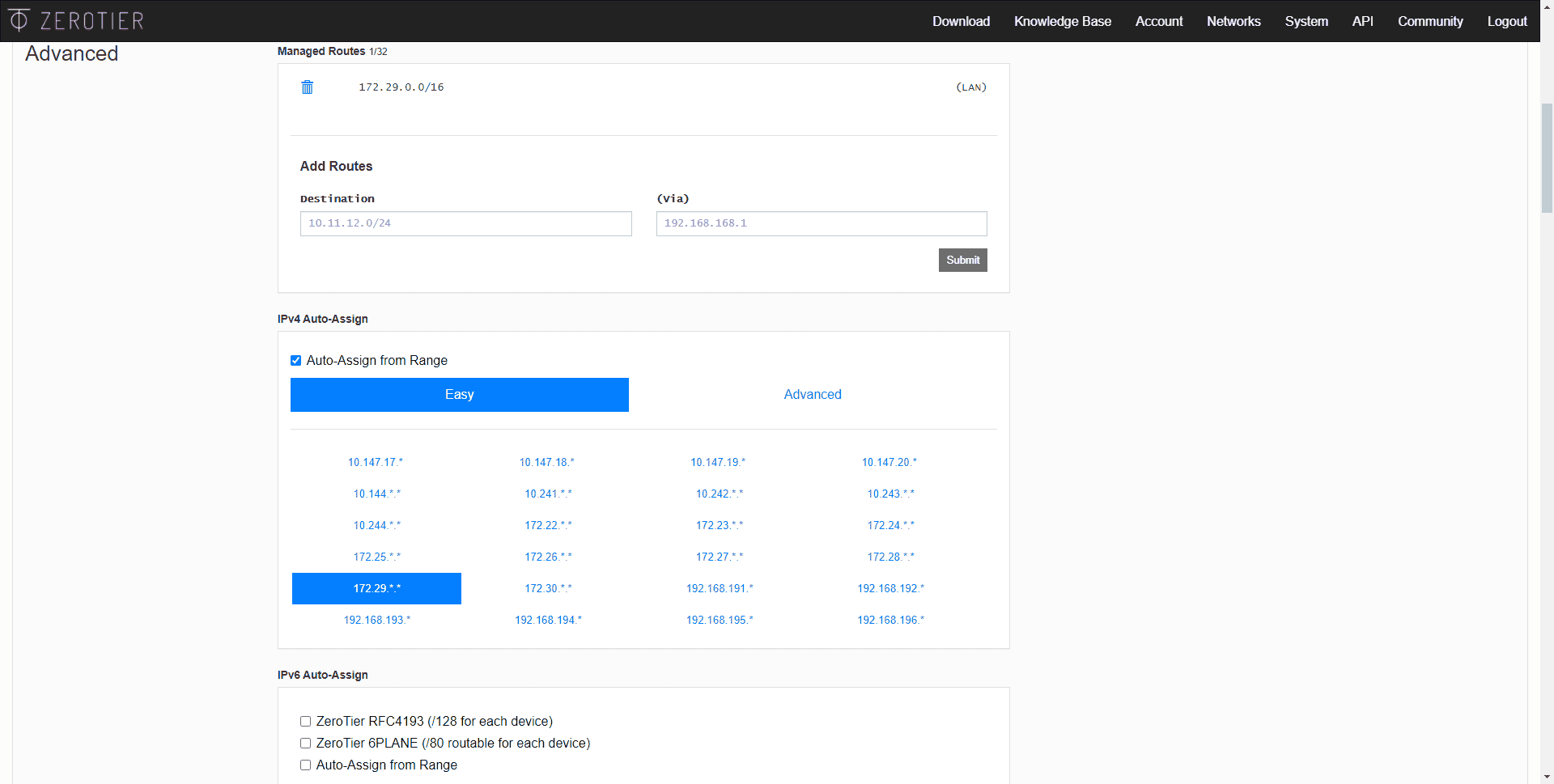Select the 172.22.*.* range
This screenshot has width=1554, height=784.
[x=548, y=526]
